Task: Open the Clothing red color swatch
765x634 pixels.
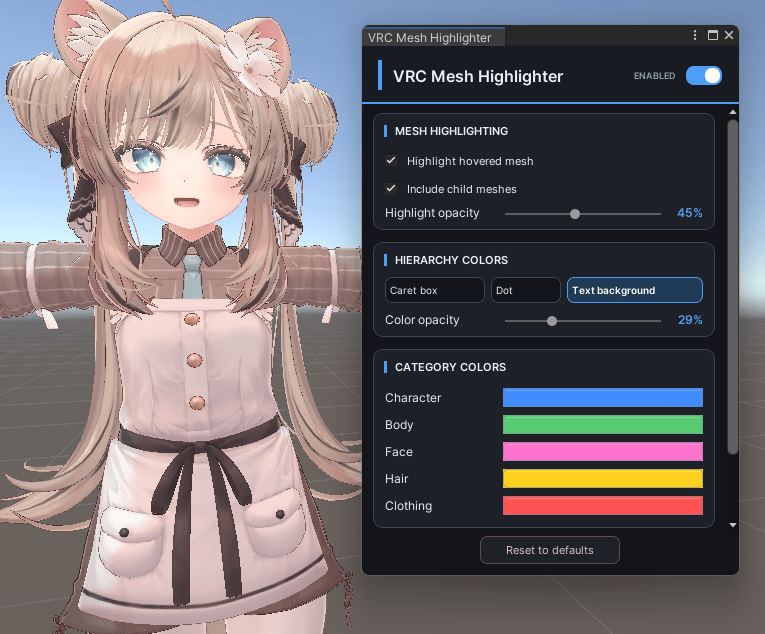Action: (603, 506)
